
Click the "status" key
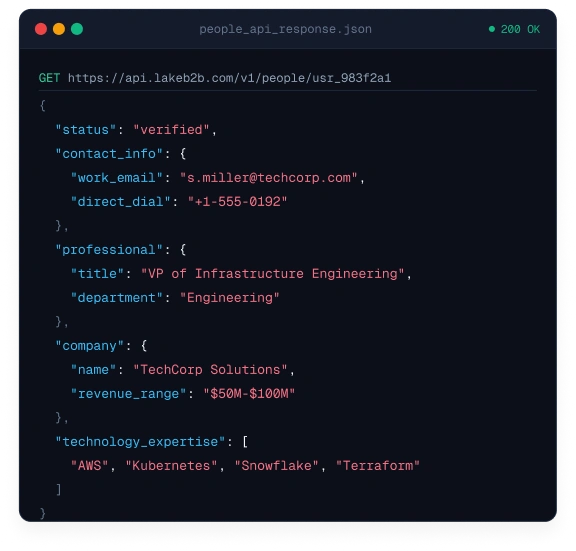click(86, 130)
